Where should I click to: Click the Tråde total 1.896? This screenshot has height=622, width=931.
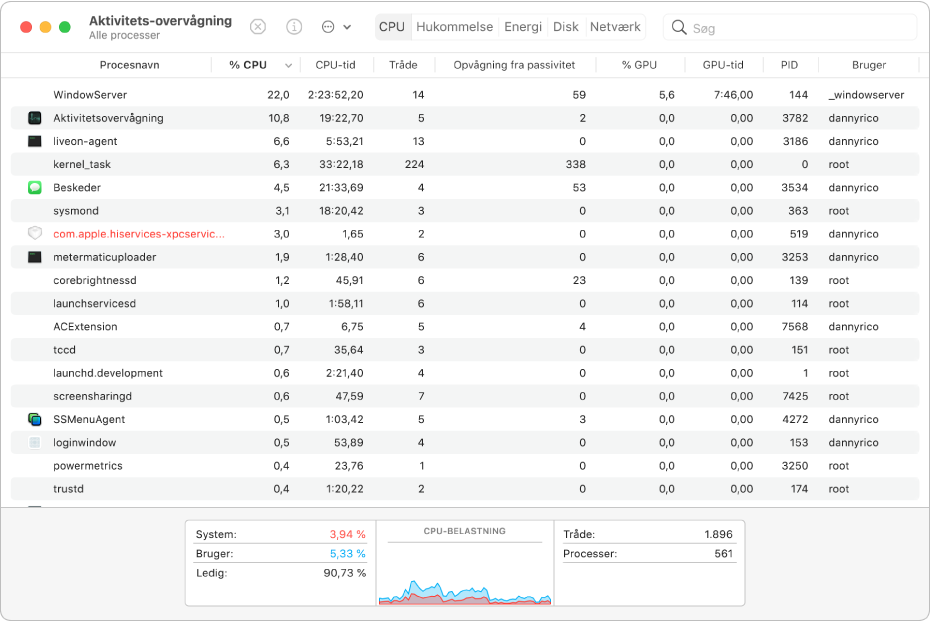718,535
